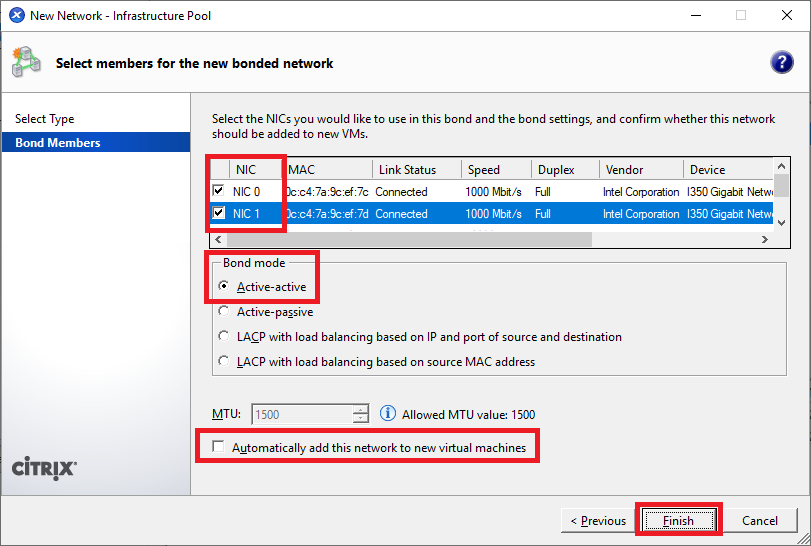
Task: Open the Select Type wizard step
Action: (45, 119)
